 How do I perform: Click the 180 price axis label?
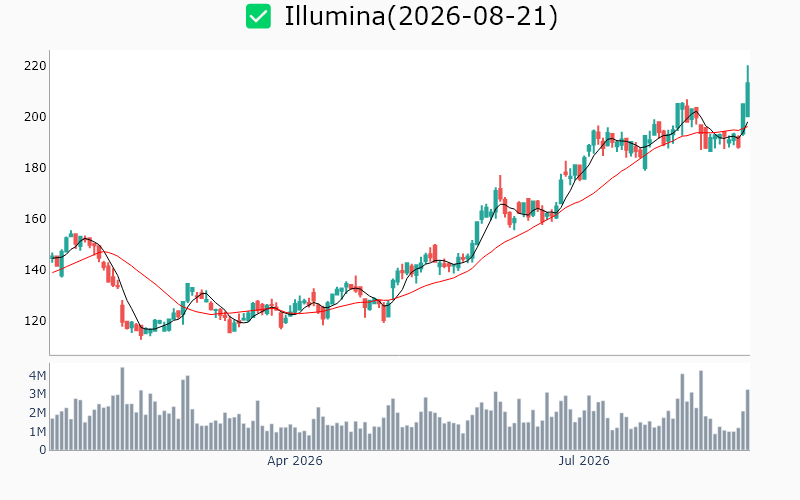pyautogui.click(x=35, y=168)
